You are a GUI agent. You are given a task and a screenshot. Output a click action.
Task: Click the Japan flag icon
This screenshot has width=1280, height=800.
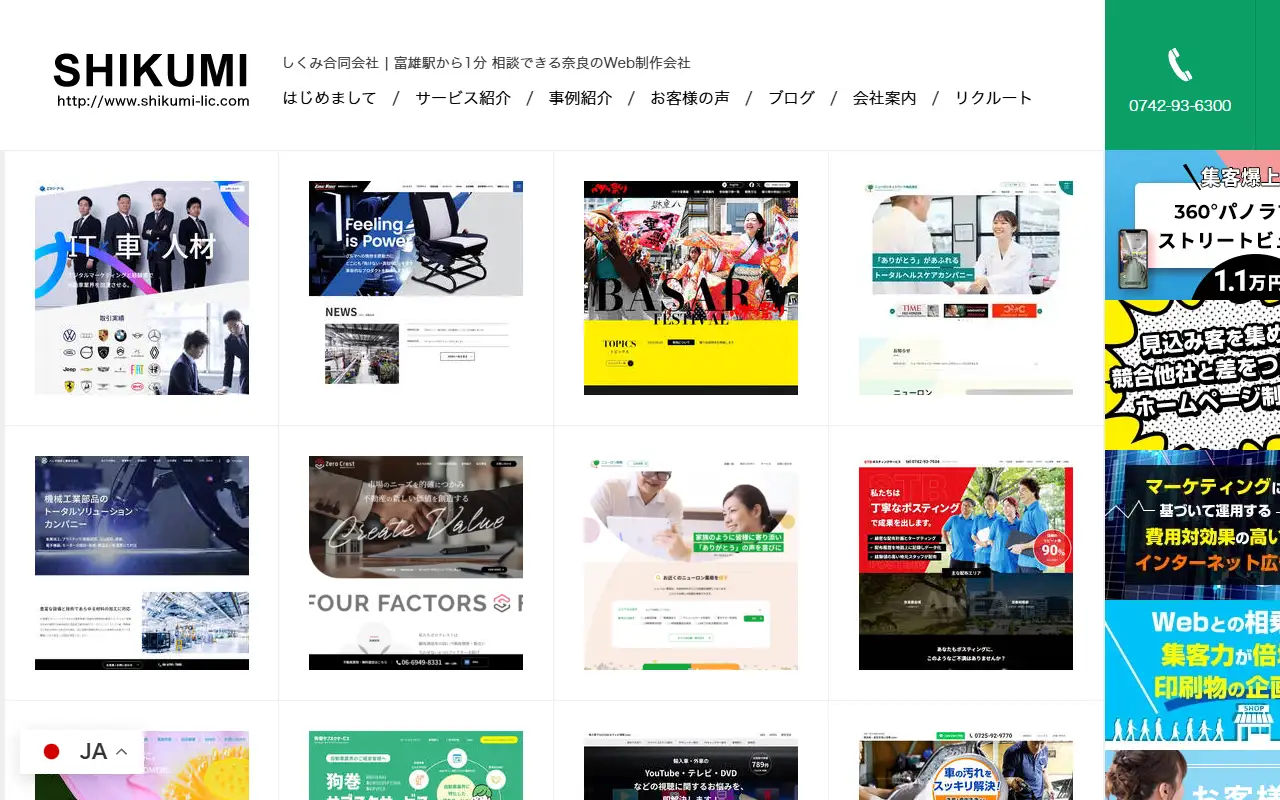tap(52, 752)
